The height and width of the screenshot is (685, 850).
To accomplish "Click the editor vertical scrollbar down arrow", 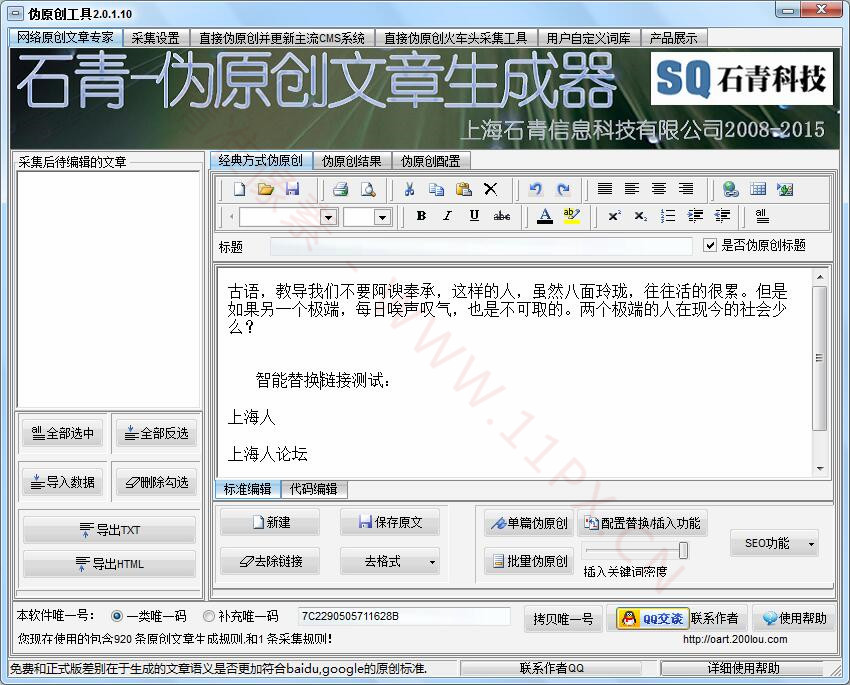I will coord(820,469).
